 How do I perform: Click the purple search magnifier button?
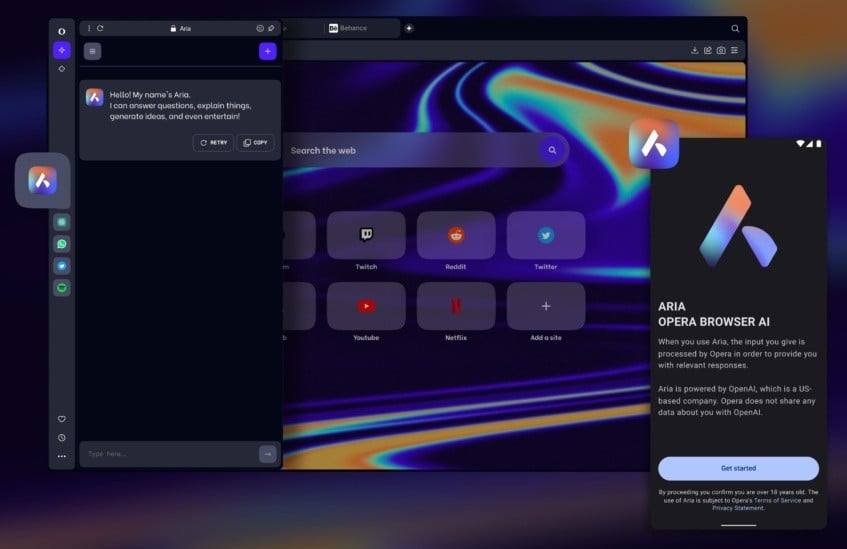pyautogui.click(x=552, y=150)
